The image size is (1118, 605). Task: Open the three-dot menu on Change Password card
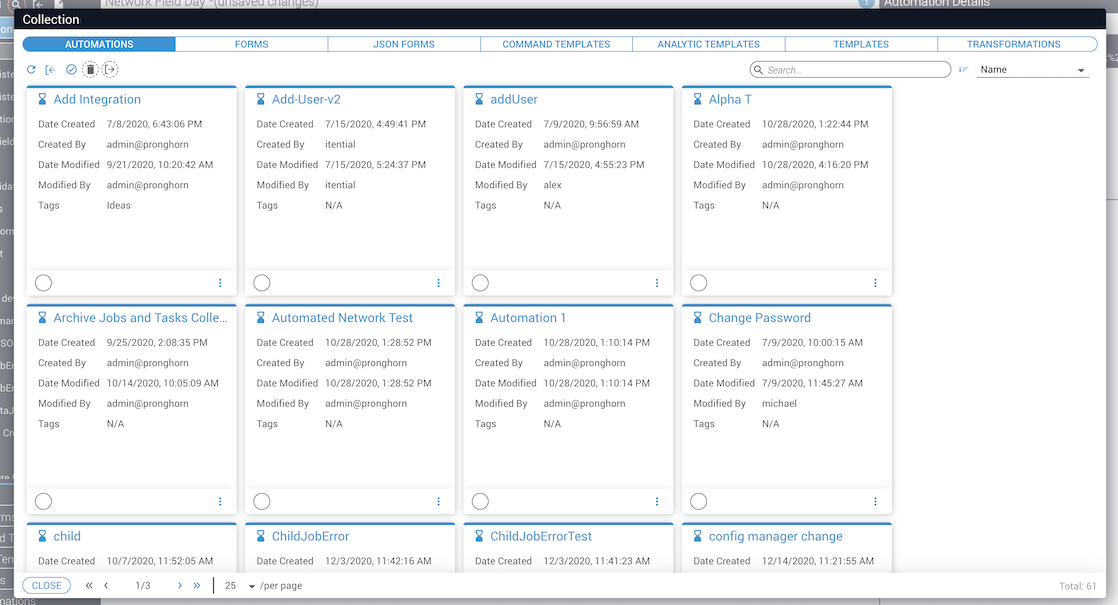click(875, 502)
